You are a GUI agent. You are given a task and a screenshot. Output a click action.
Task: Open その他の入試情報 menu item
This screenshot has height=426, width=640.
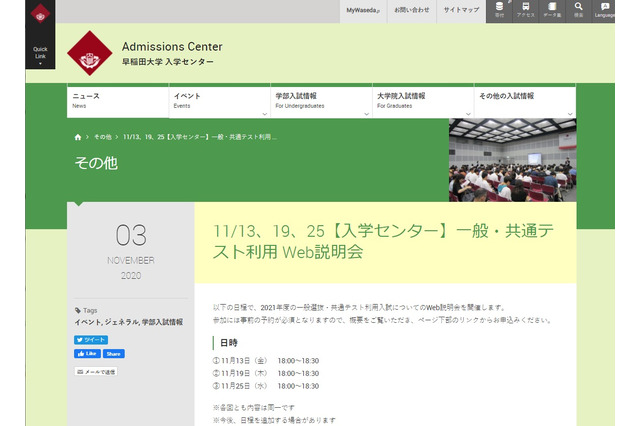pos(525,101)
